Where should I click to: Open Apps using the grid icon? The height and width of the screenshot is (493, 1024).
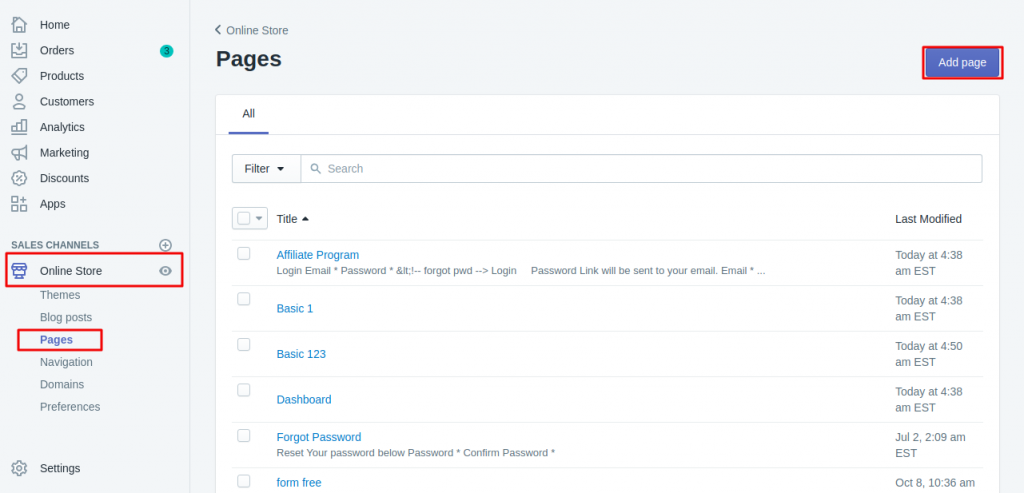(19, 204)
